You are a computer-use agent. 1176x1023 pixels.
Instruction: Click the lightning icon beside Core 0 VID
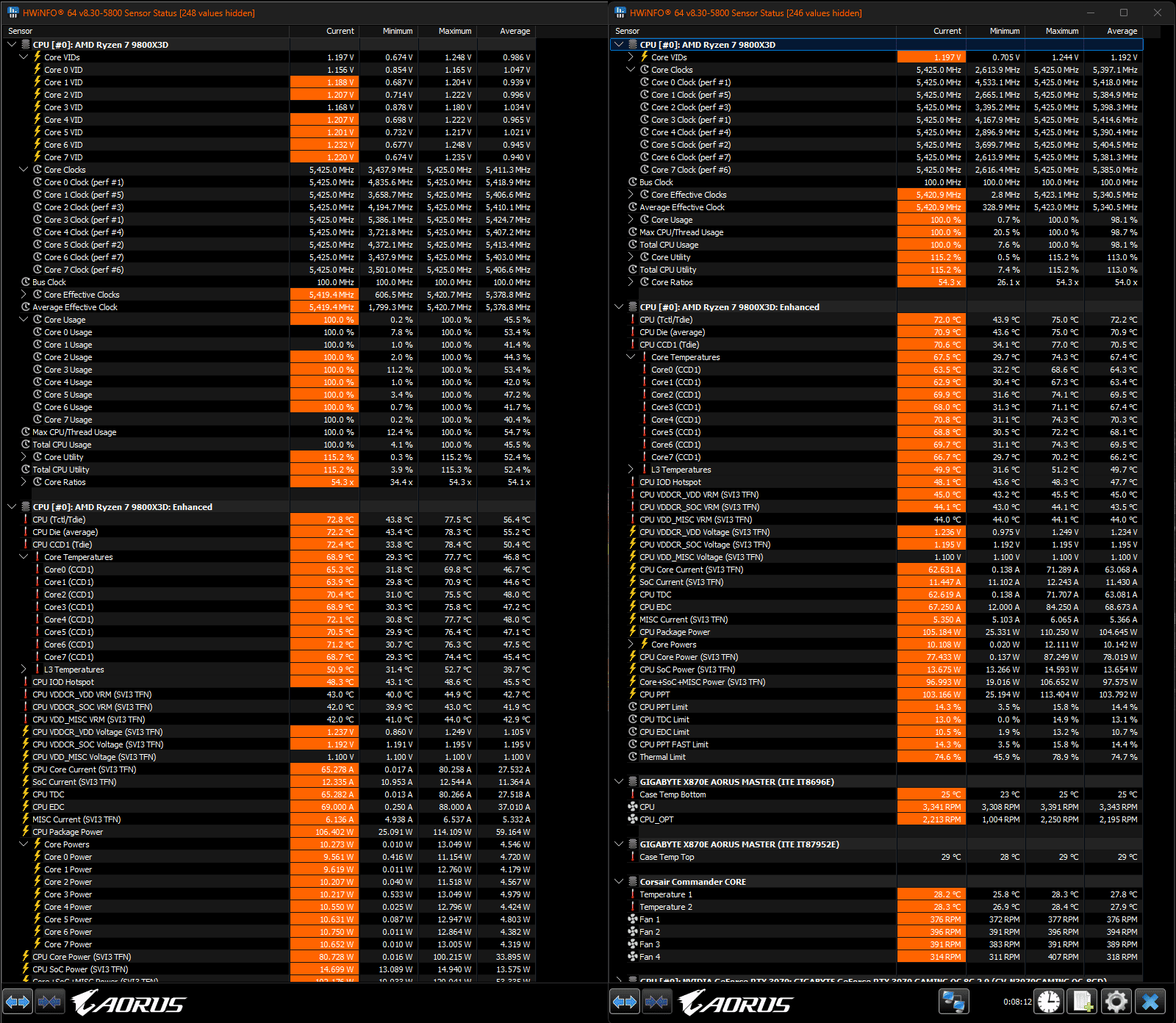[37, 70]
